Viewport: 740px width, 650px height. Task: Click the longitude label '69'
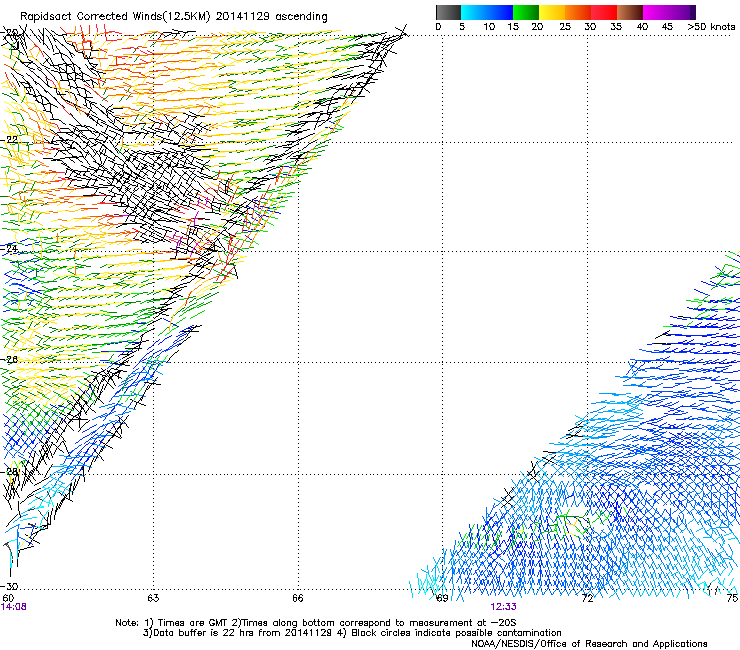pos(442,598)
